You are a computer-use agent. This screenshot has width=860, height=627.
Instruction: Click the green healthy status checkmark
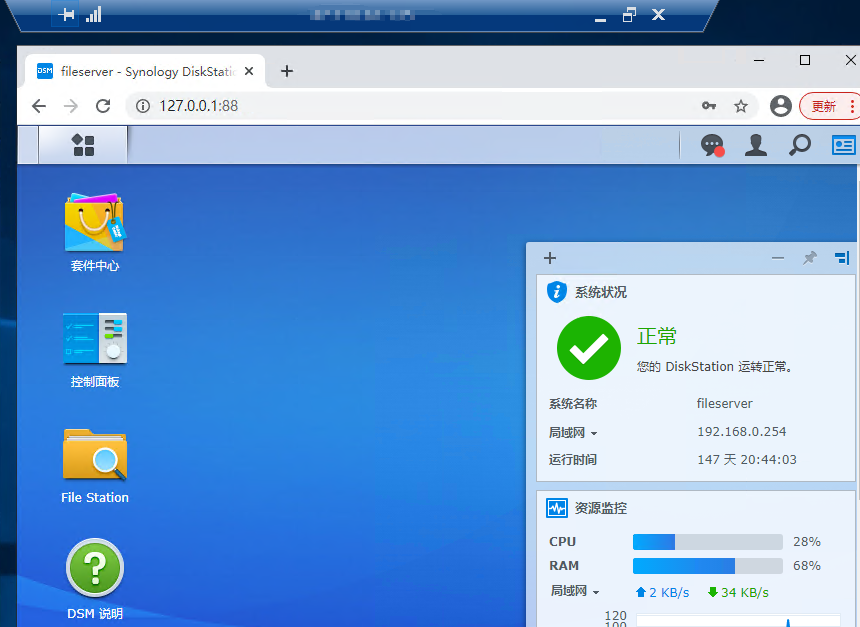(589, 348)
